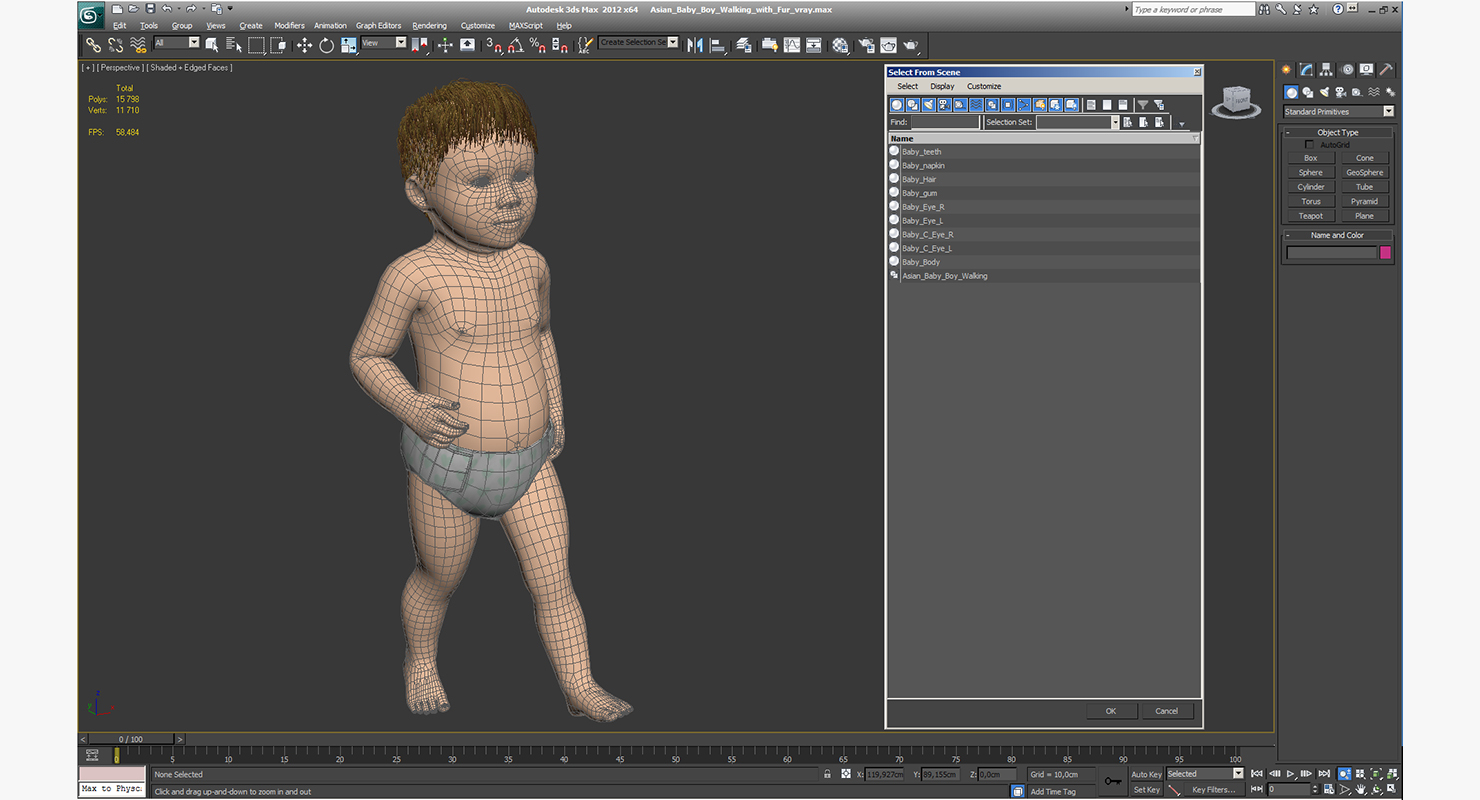Image resolution: width=1480 pixels, height=800 pixels.
Task: Click the Play Animation button
Action: coord(1290,774)
